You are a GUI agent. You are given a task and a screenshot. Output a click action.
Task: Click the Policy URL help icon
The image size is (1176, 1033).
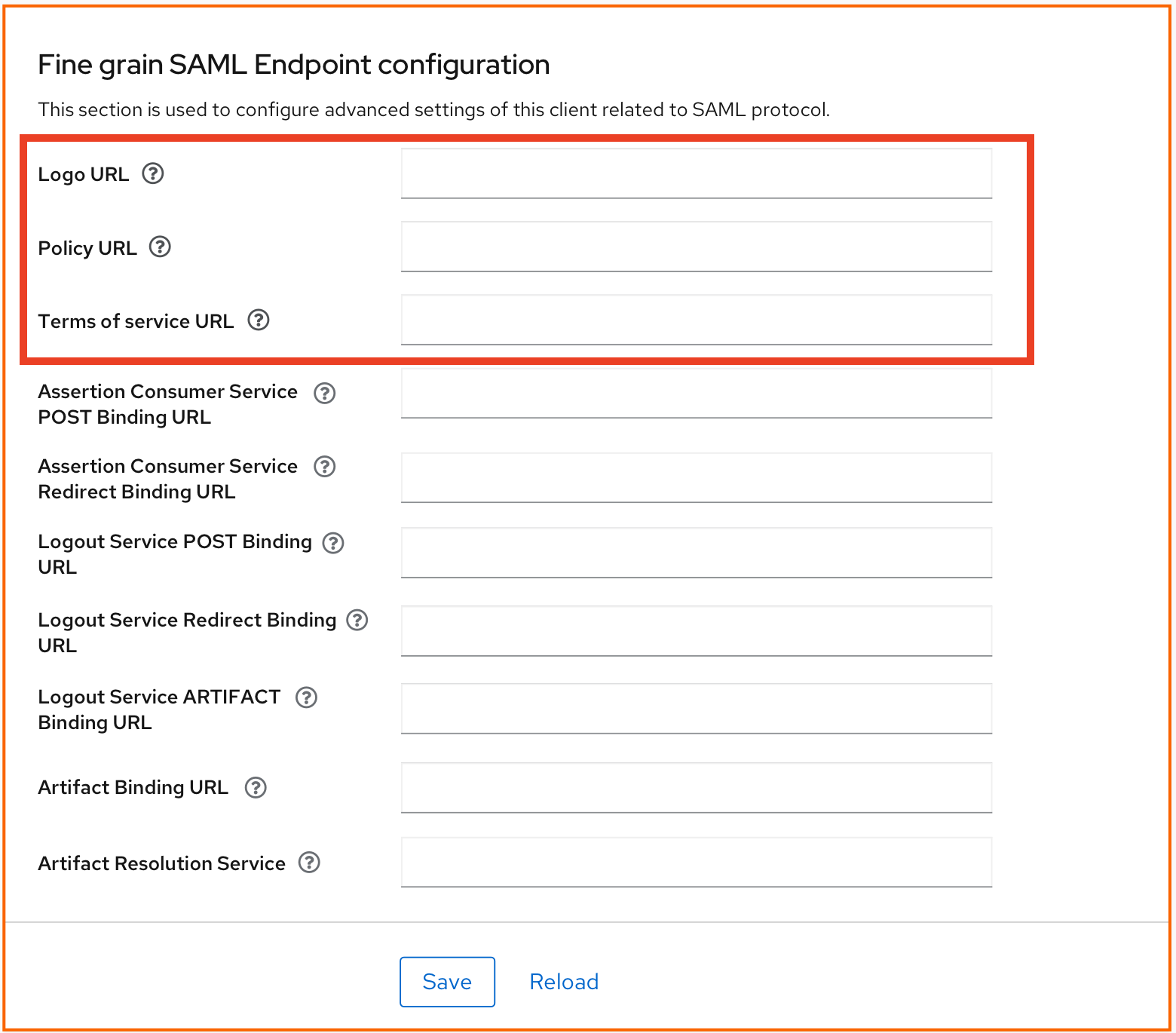pos(161,247)
